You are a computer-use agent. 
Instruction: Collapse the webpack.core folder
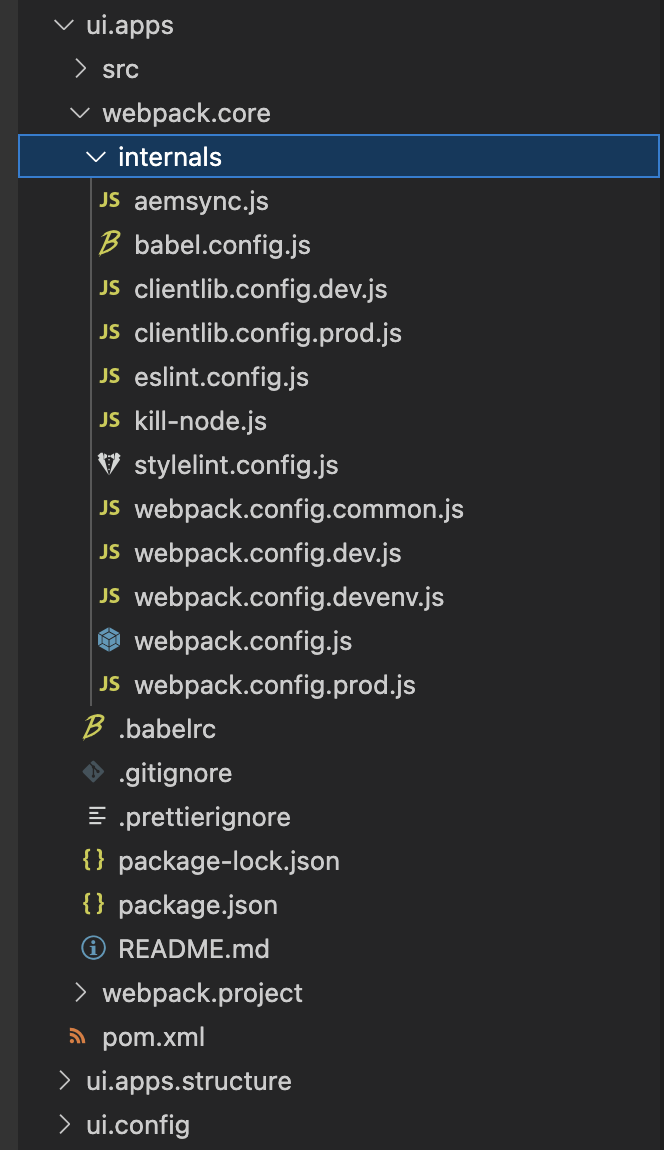[81, 113]
